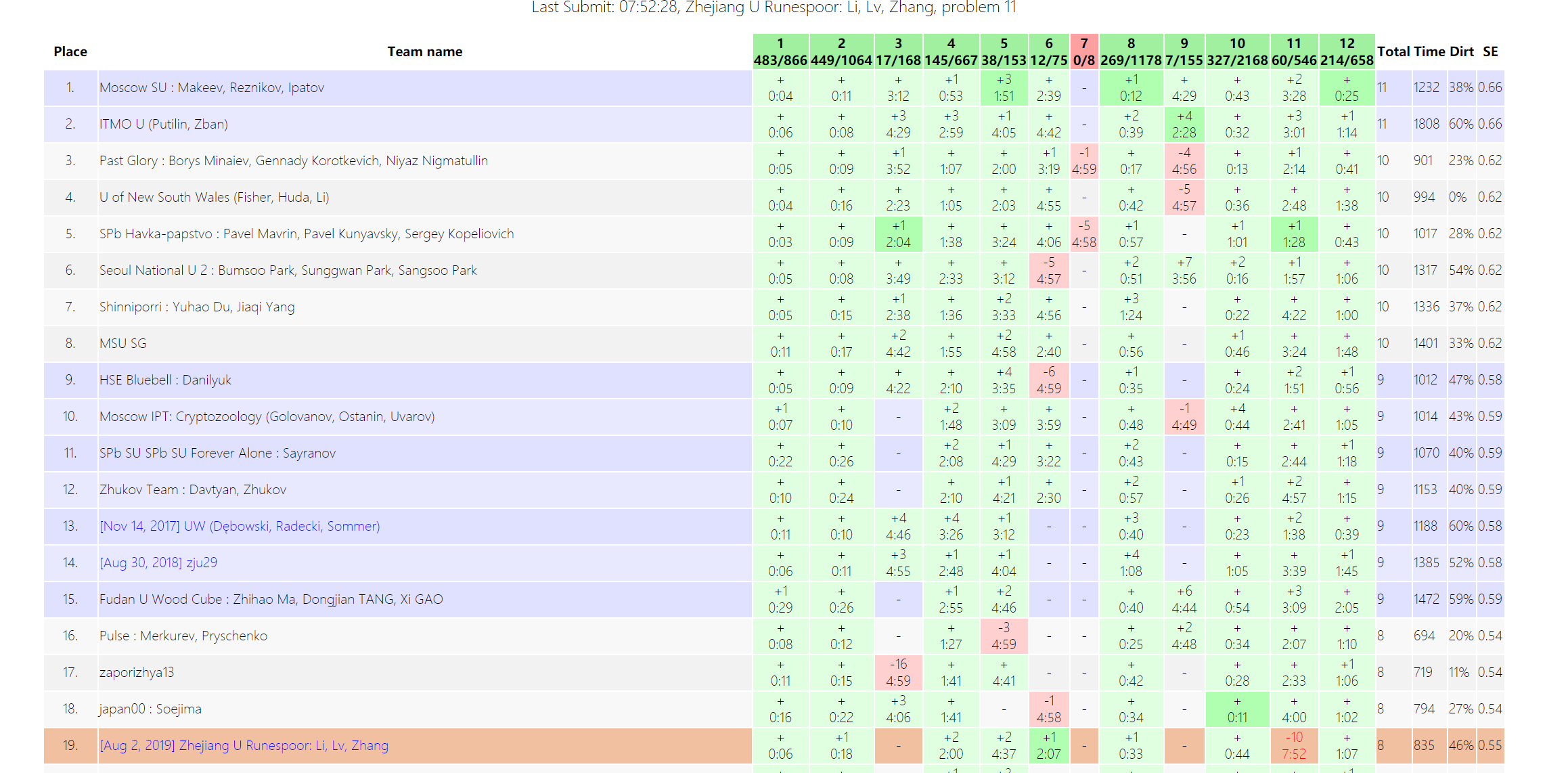Image resolution: width=1568 pixels, height=773 pixels.
Task: Open the zju29 team link
Action: 158,562
